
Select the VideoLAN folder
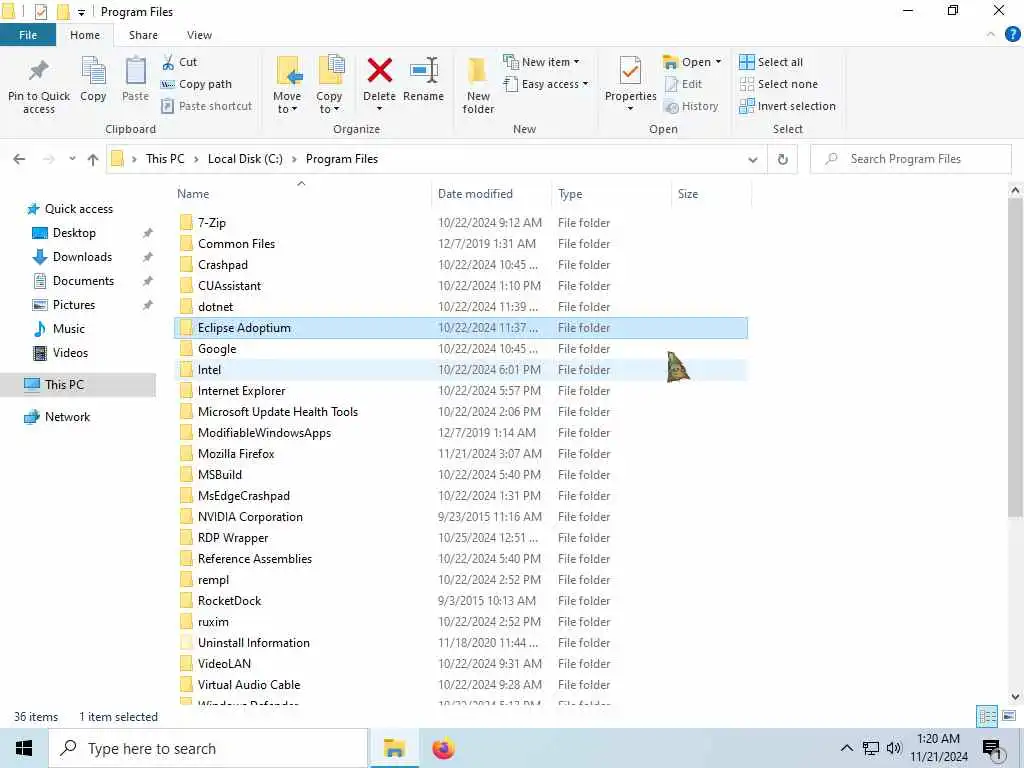pyautogui.click(x=460, y=664)
